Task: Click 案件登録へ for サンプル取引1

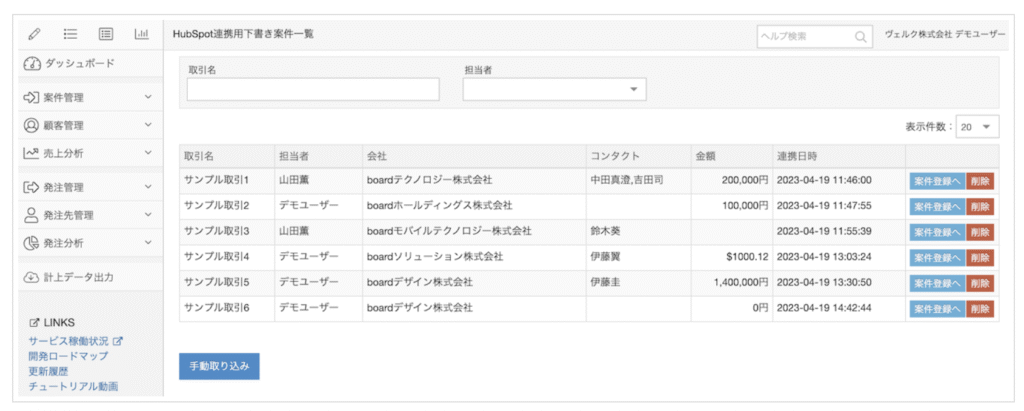Action: (x=936, y=181)
